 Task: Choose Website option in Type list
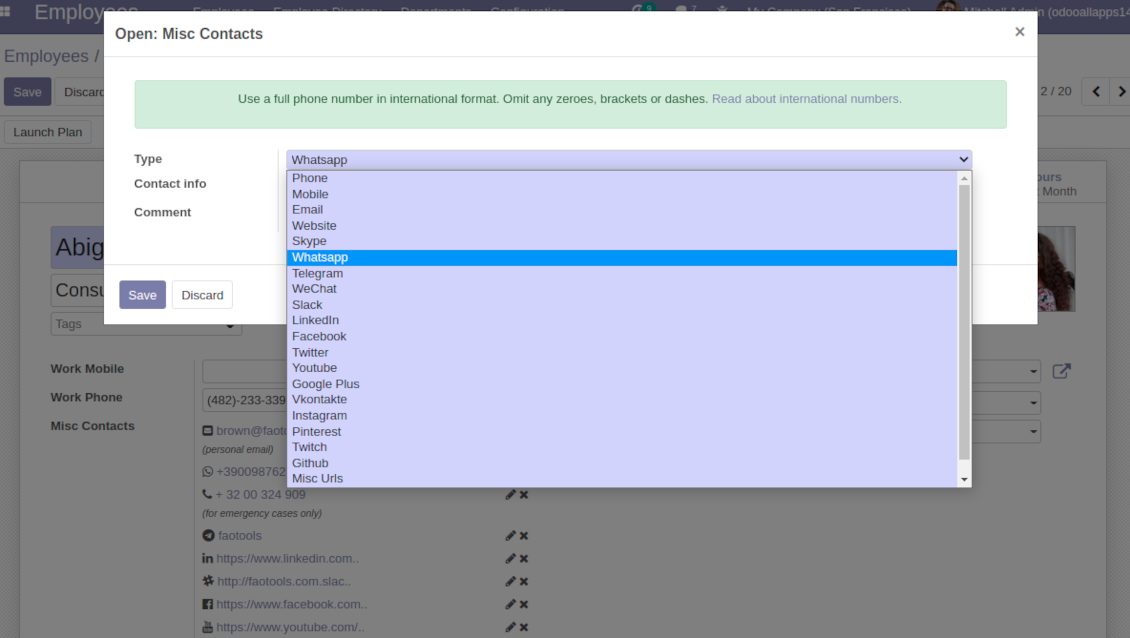pos(622,226)
